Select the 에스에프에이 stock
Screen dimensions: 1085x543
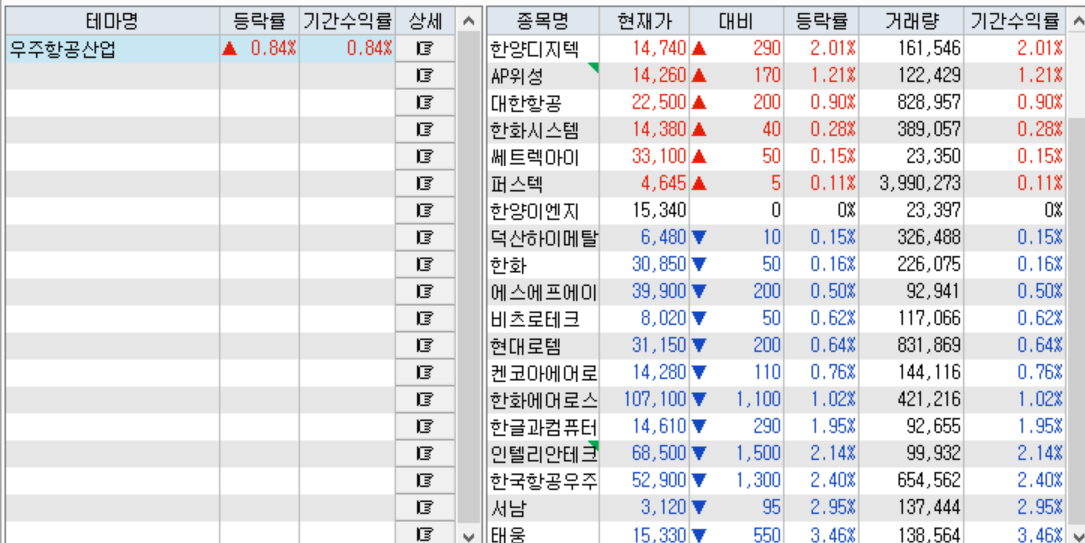[x=544, y=291]
